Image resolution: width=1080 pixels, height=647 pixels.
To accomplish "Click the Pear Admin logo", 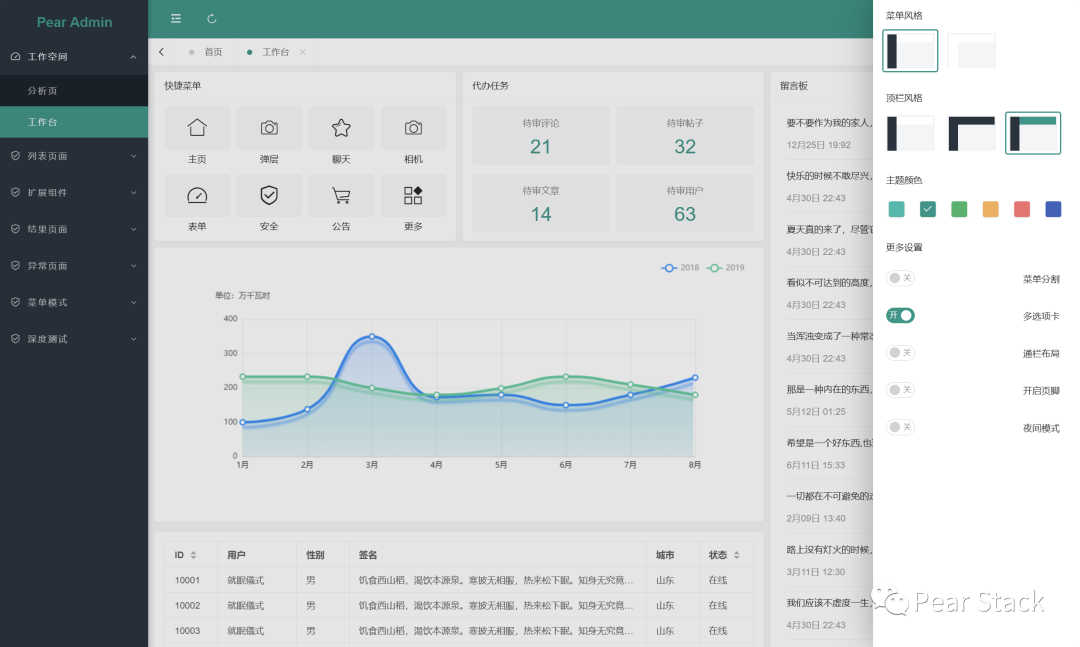I will (x=74, y=22).
